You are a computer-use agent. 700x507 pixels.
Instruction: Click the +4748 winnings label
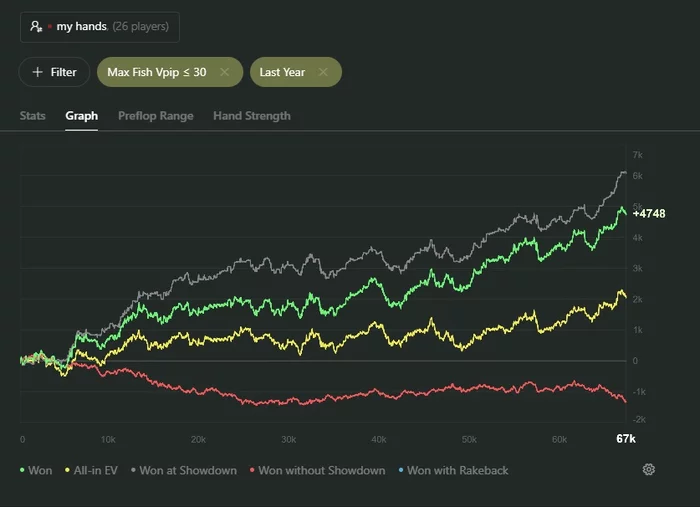[649, 213]
